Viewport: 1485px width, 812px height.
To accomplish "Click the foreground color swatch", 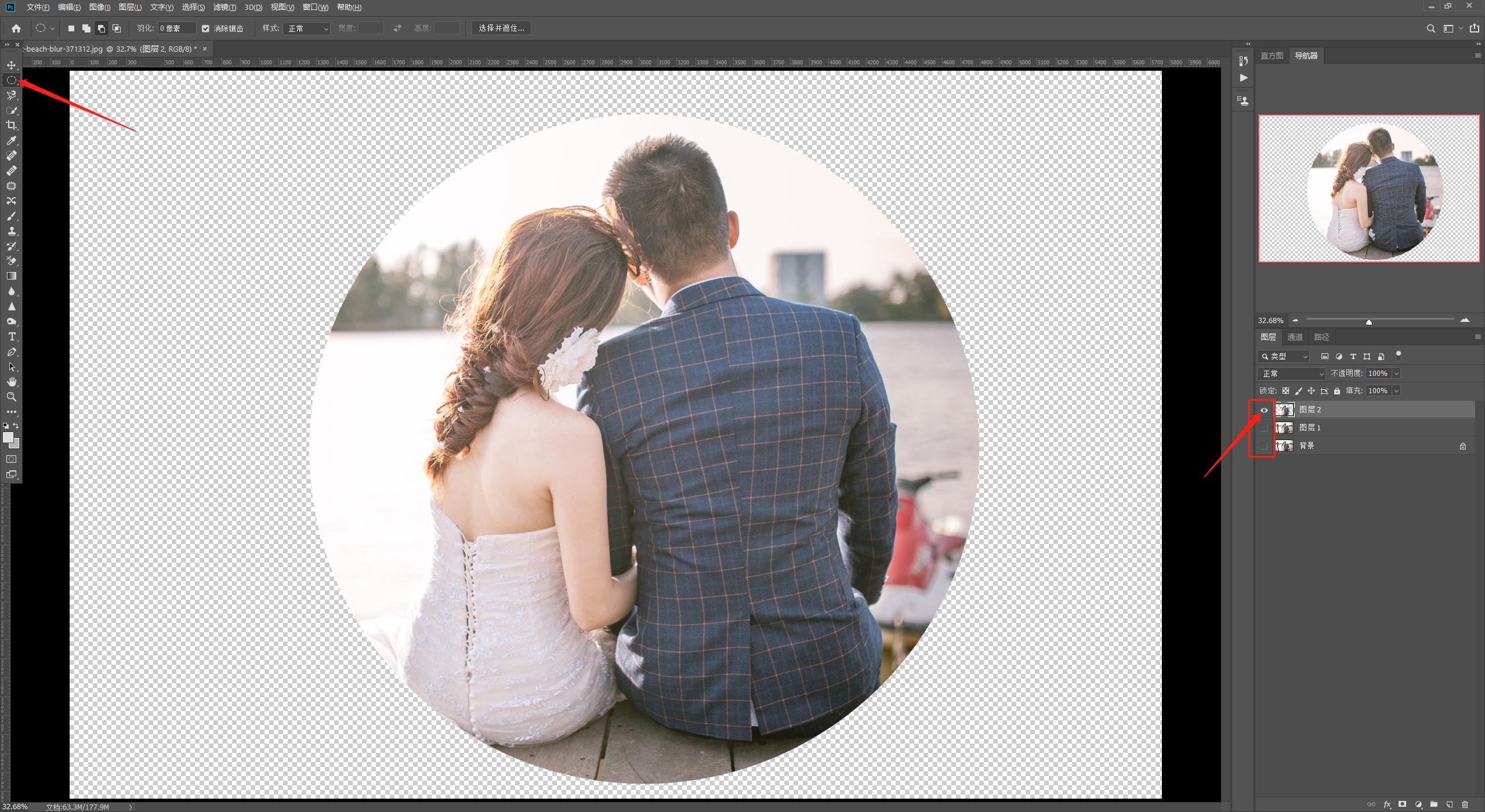I will click(x=8, y=437).
